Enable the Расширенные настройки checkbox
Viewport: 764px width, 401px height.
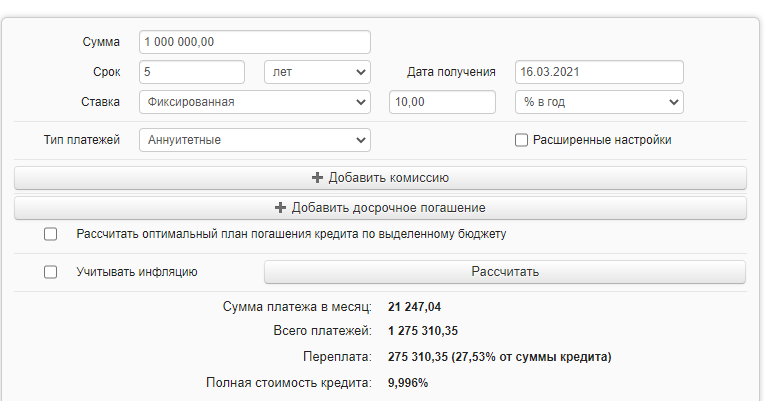coord(521,140)
